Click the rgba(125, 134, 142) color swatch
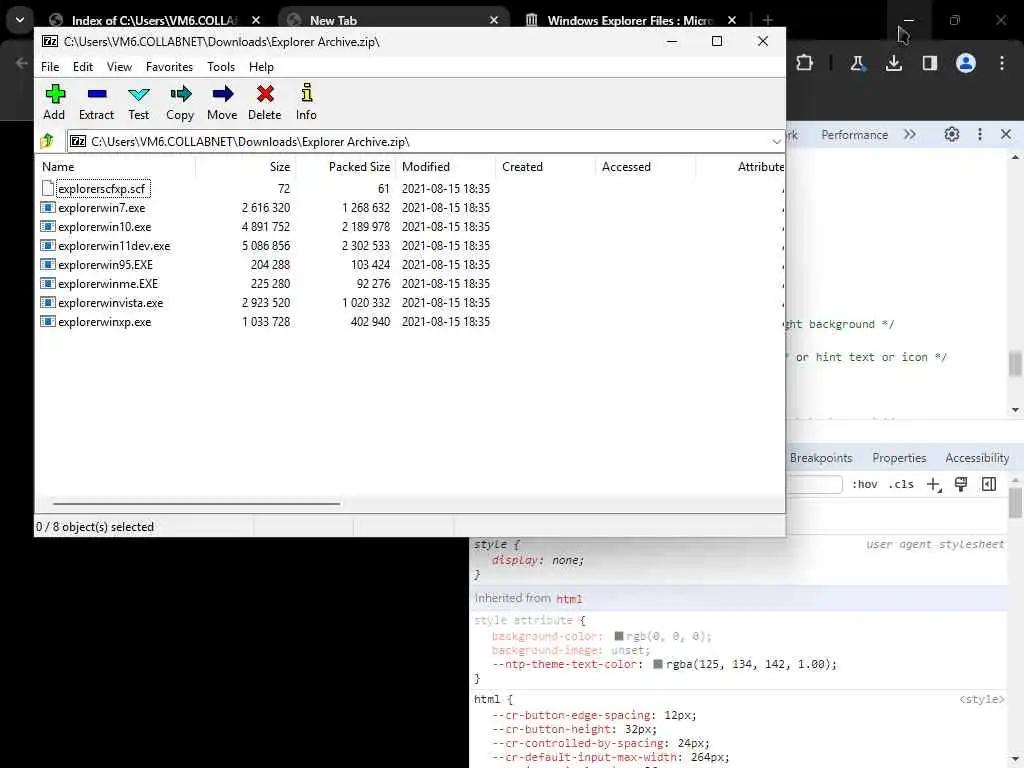This screenshot has height=768, width=1024. point(658,664)
